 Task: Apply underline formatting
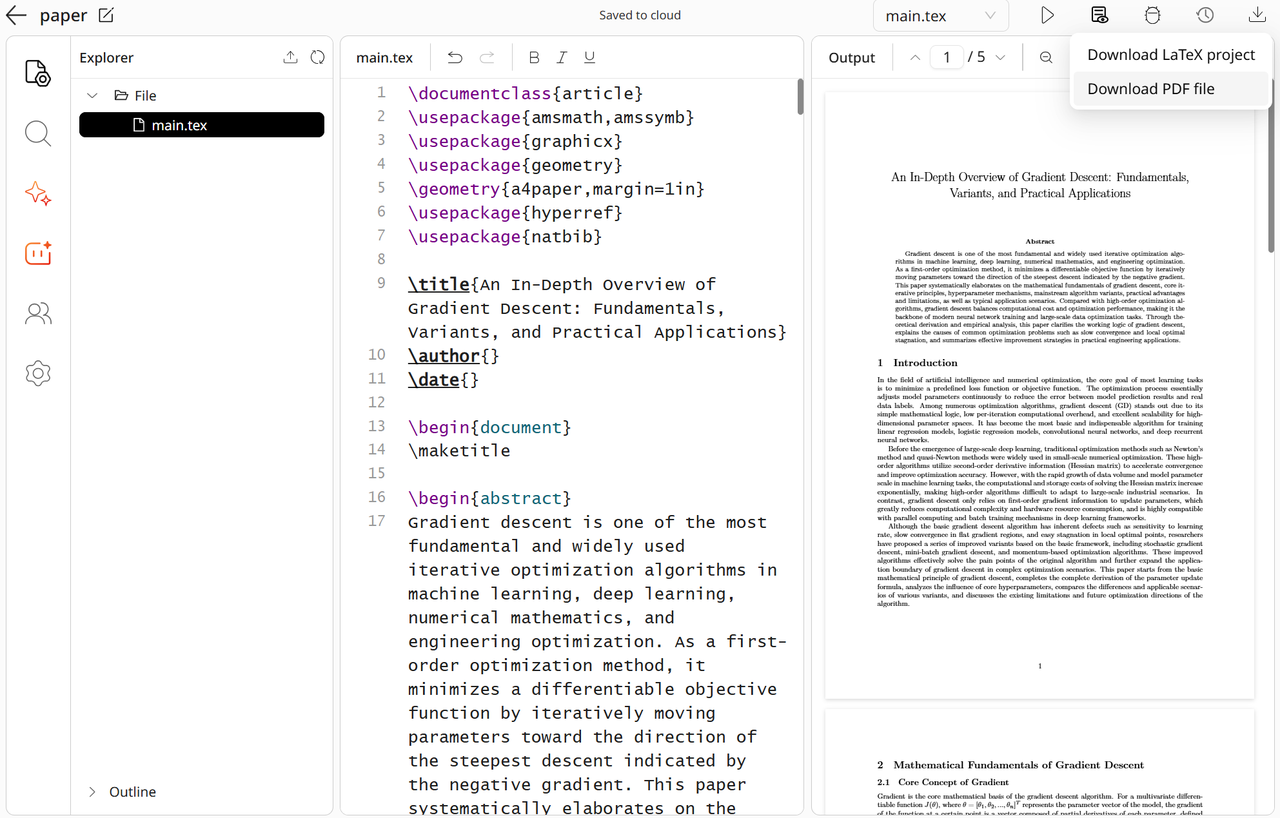tap(589, 57)
